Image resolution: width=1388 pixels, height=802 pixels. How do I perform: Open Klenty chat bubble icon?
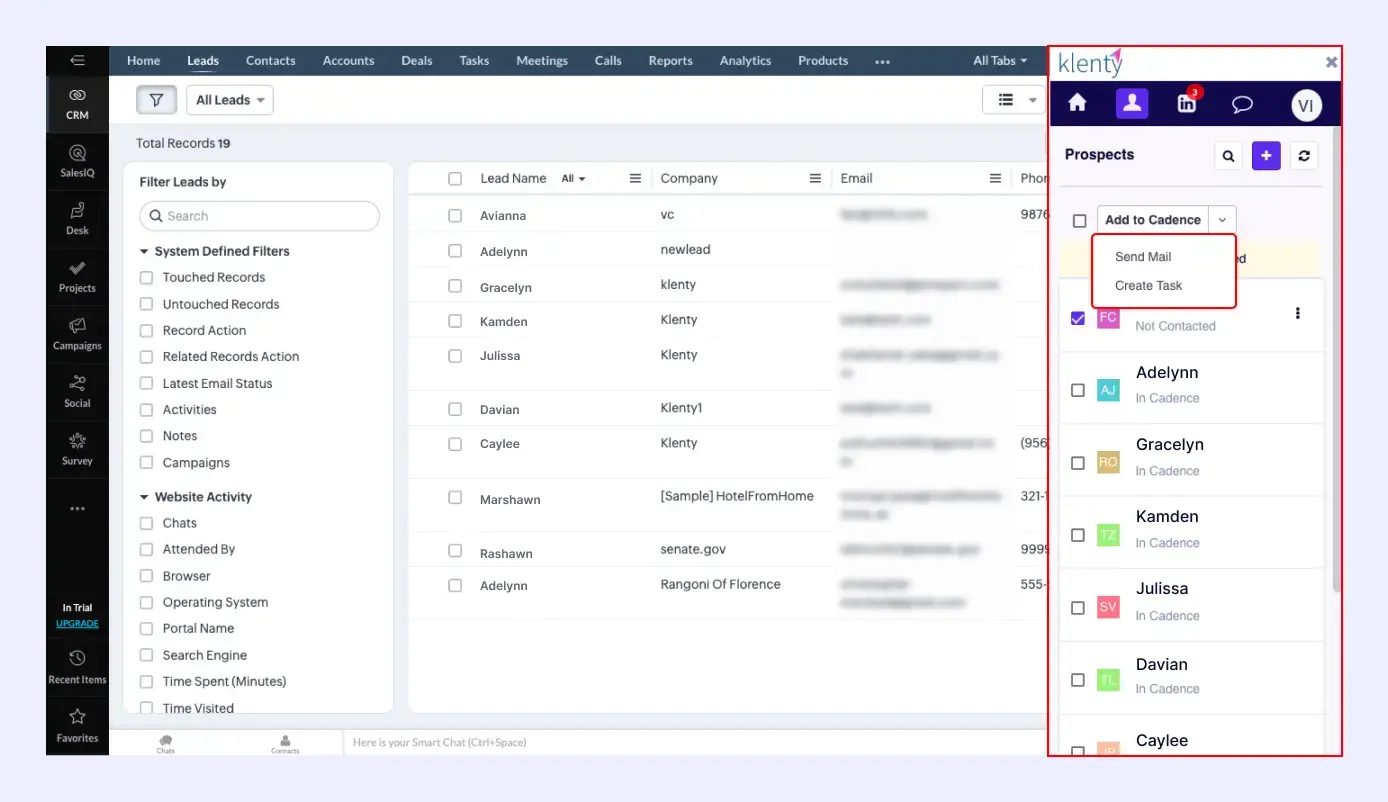(x=1242, y=104)
